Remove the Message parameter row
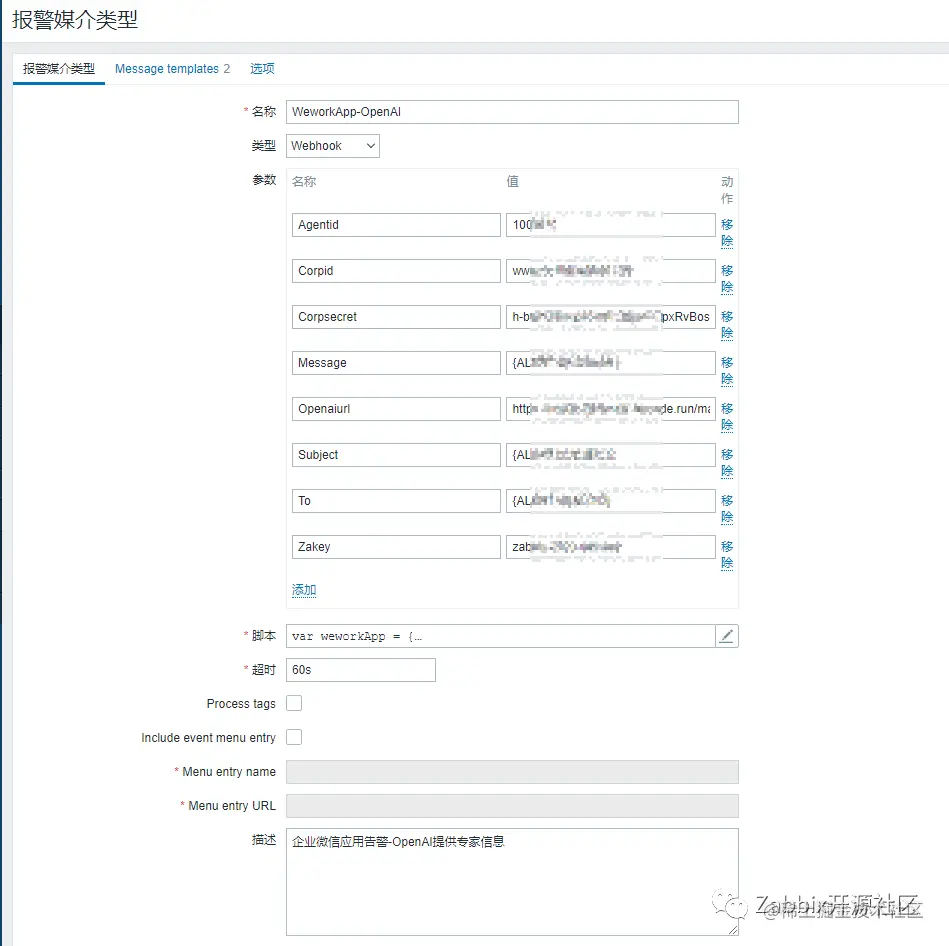 [727, 371]
